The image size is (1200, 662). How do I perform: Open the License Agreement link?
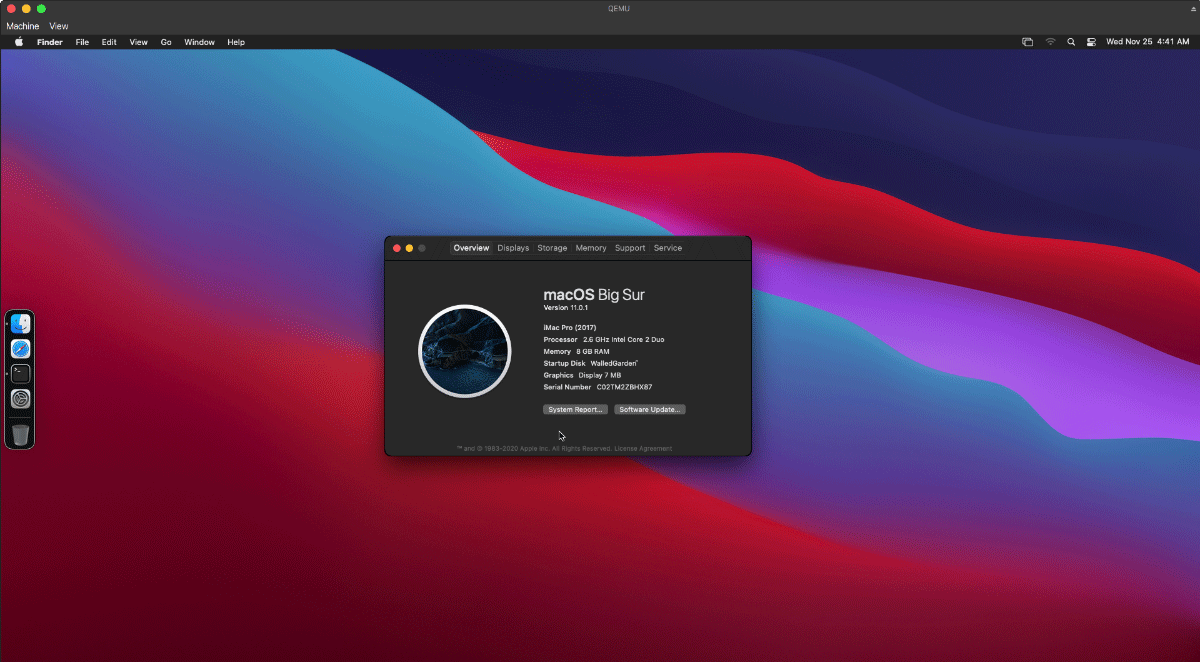coord(643,449)
